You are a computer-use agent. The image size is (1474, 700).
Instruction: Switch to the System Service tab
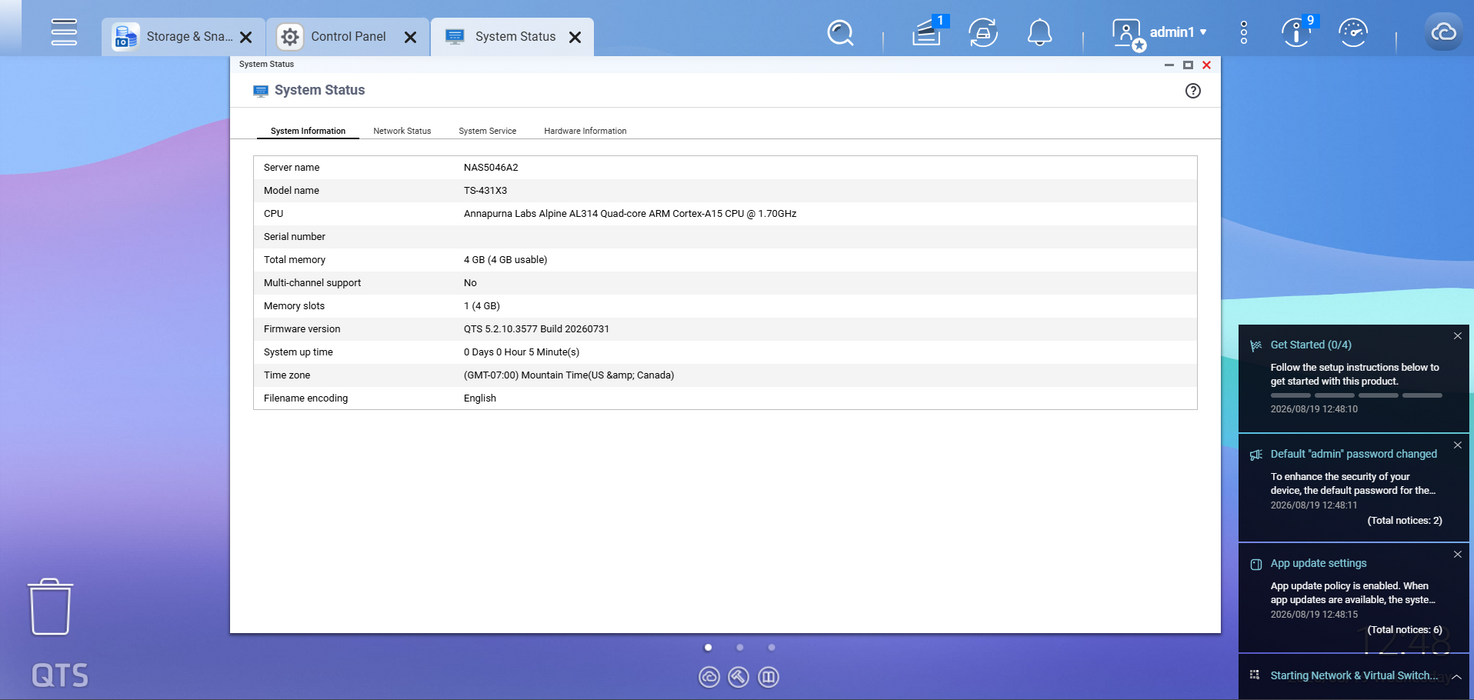(488, 131)
